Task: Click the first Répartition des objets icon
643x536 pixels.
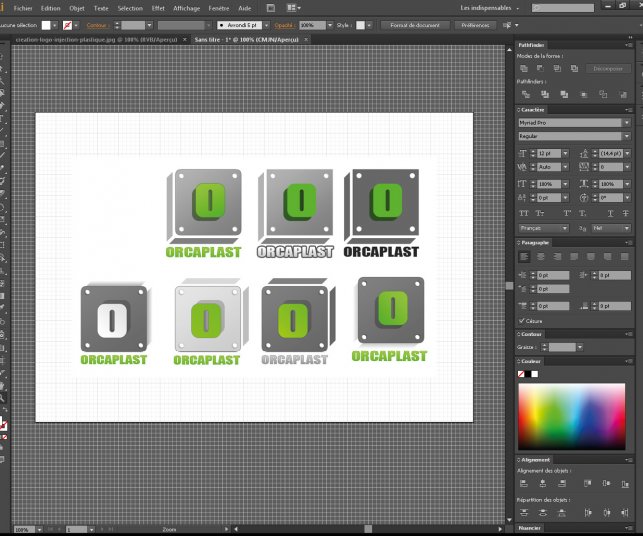Action: point(523,512)
